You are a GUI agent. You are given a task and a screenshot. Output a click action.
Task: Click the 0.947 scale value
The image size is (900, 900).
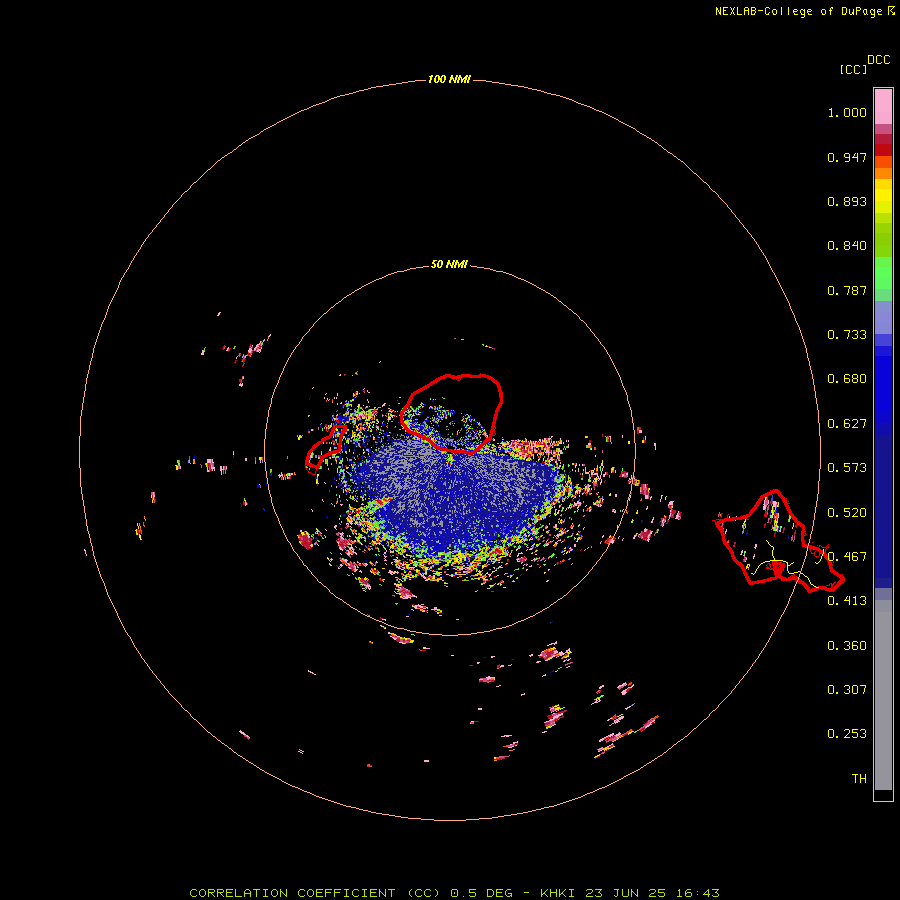pos(847,157)
